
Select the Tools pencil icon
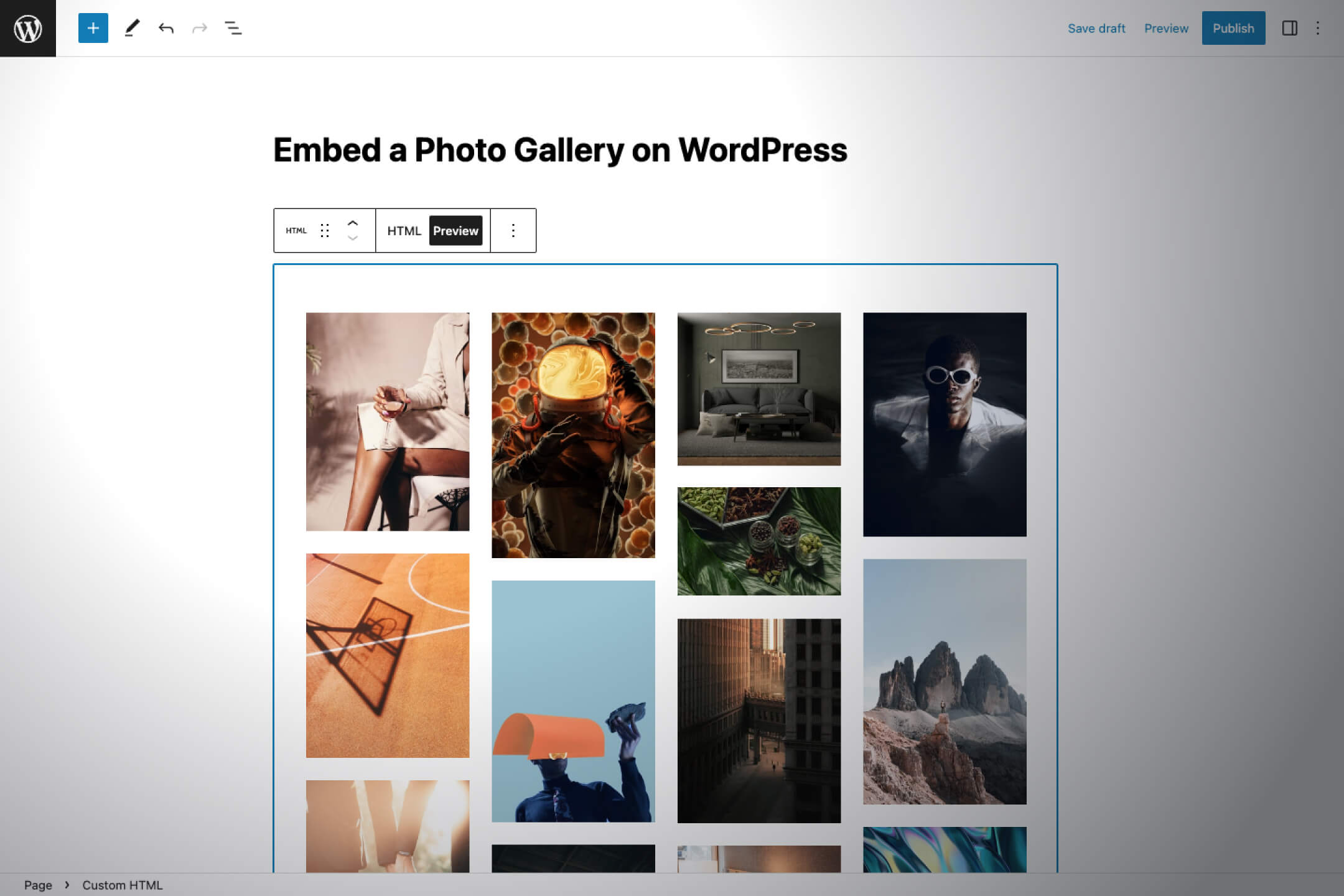point(132,28)
